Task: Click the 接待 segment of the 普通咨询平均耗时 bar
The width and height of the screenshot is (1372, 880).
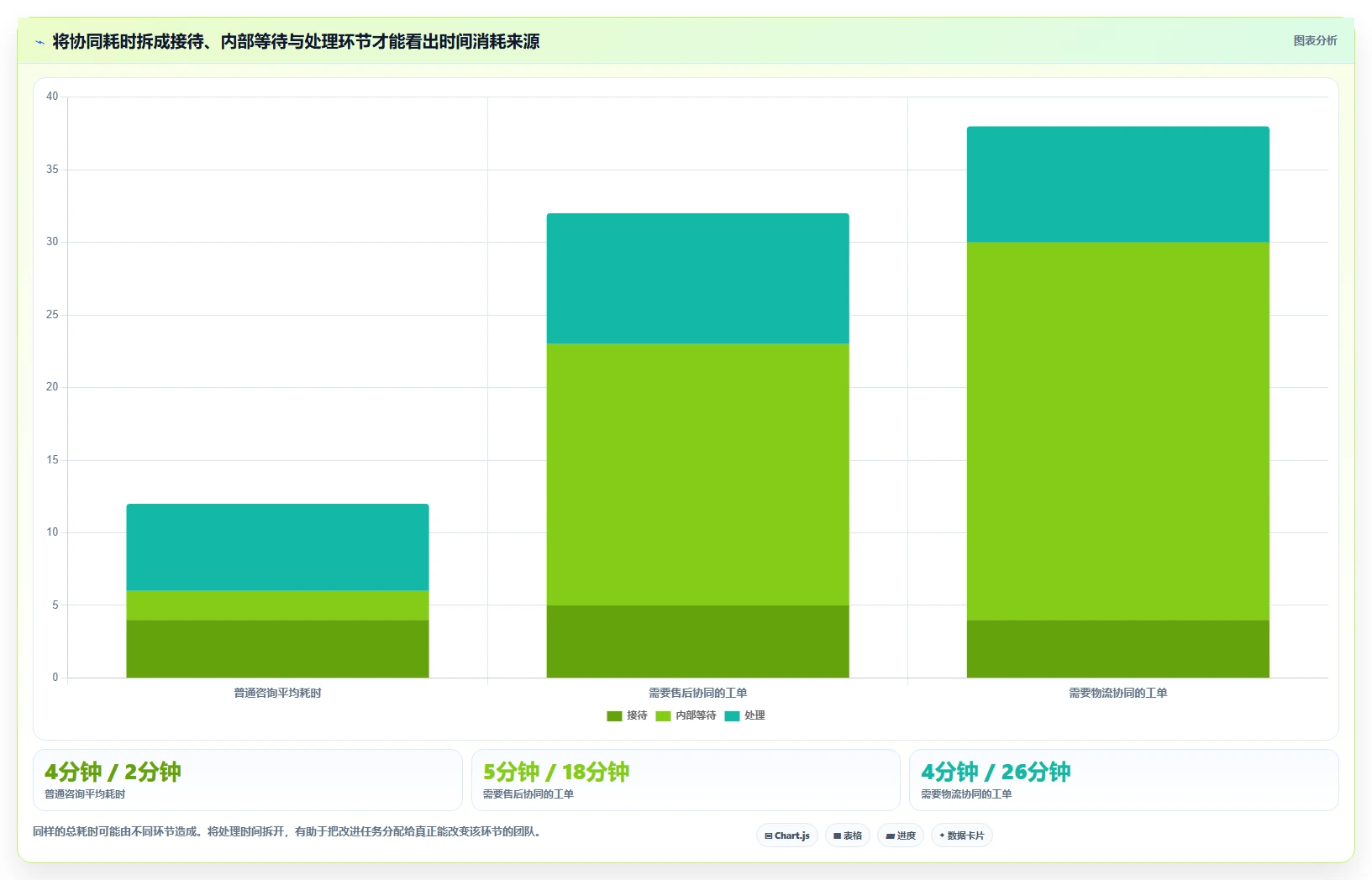Action: pyautogui.click(x=277, y=649)
